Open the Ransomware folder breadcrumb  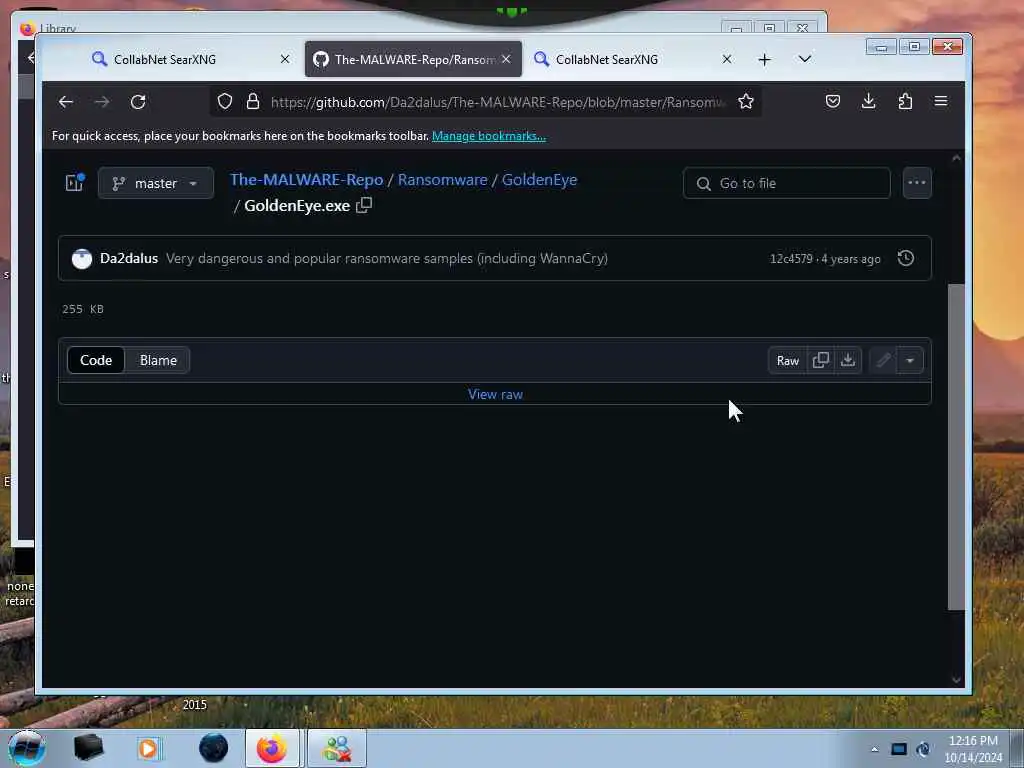click(442, 180)
